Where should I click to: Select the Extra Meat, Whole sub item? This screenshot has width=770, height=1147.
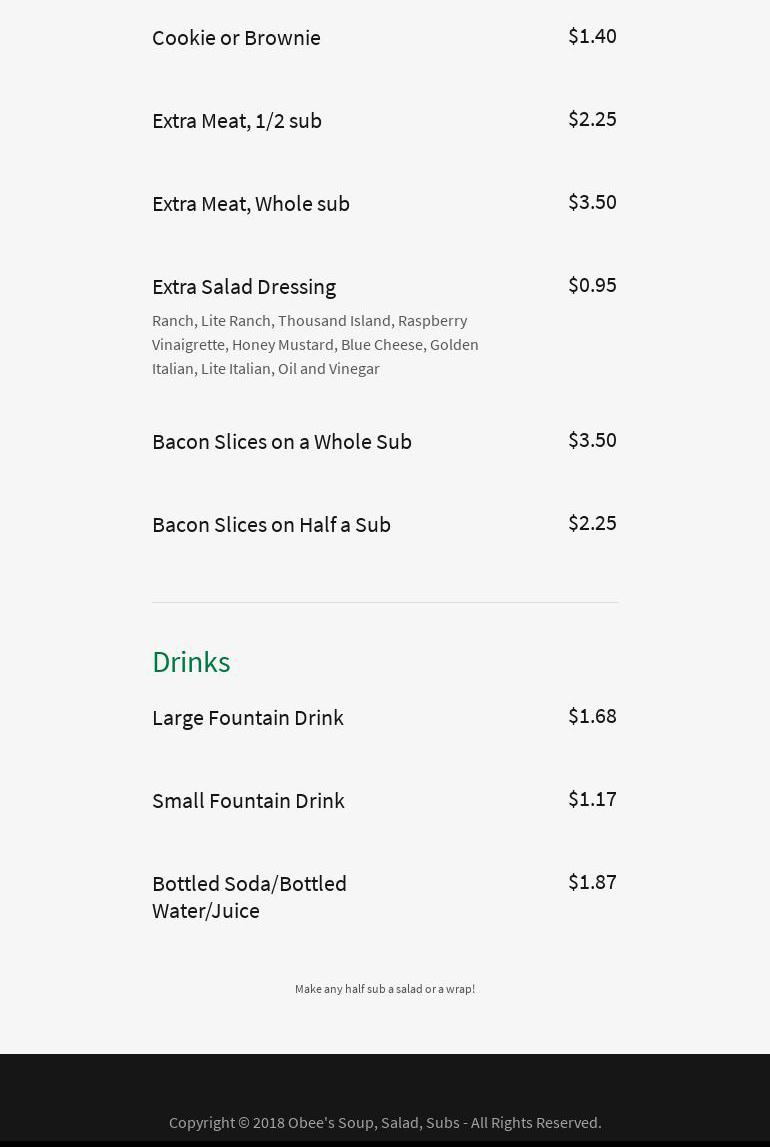(x=251, y=203)
